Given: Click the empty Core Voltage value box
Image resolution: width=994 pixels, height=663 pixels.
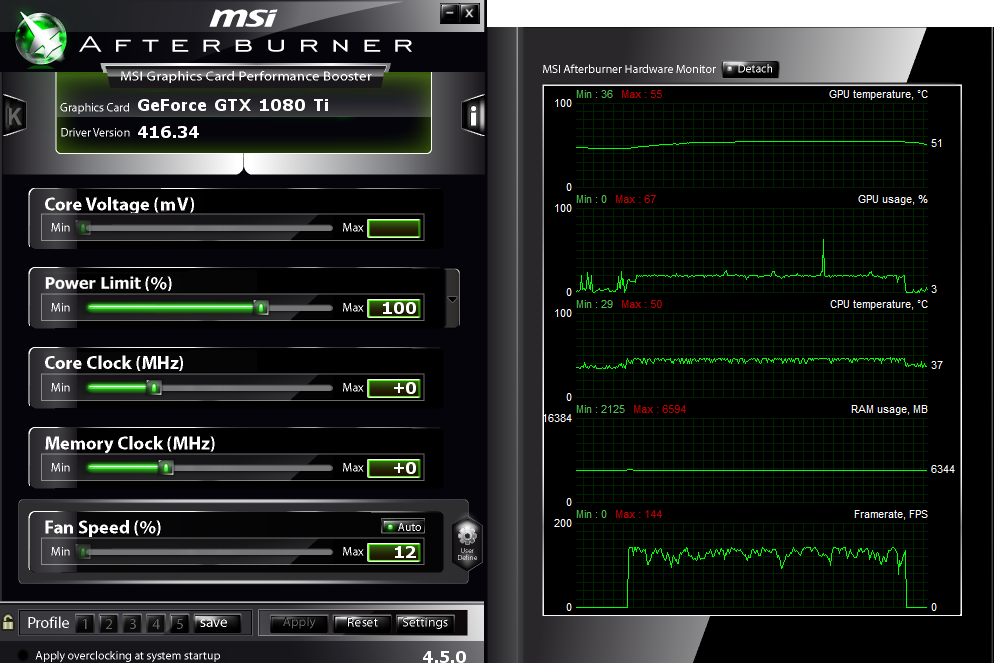Looking at the screenshot, I should click(x=394, y=228).
